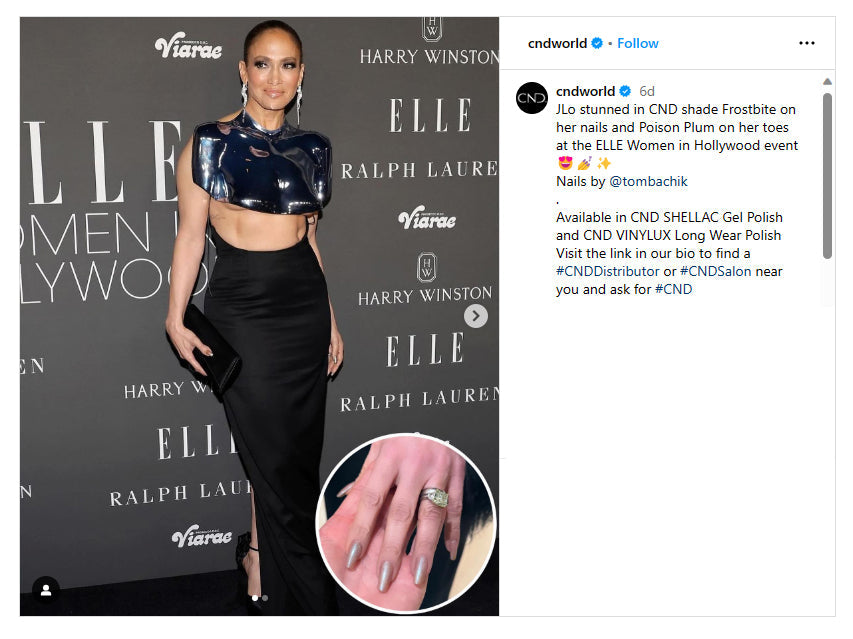Click the next image arrow on photo
The image size is (853, 639).
(x=475, y=316)
